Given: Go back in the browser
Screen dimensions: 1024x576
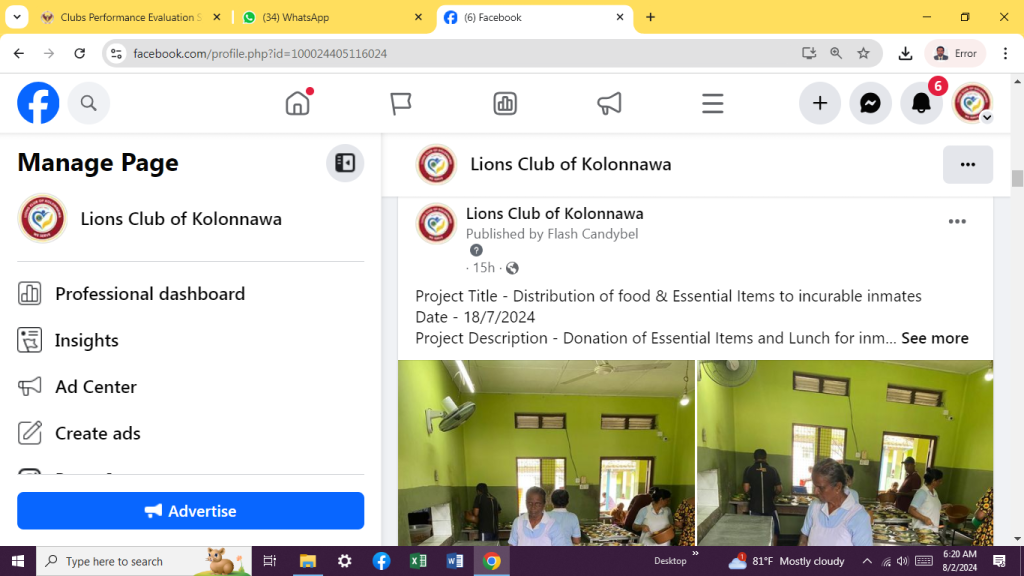Looking at the screenshot, I should coord(19,54).
